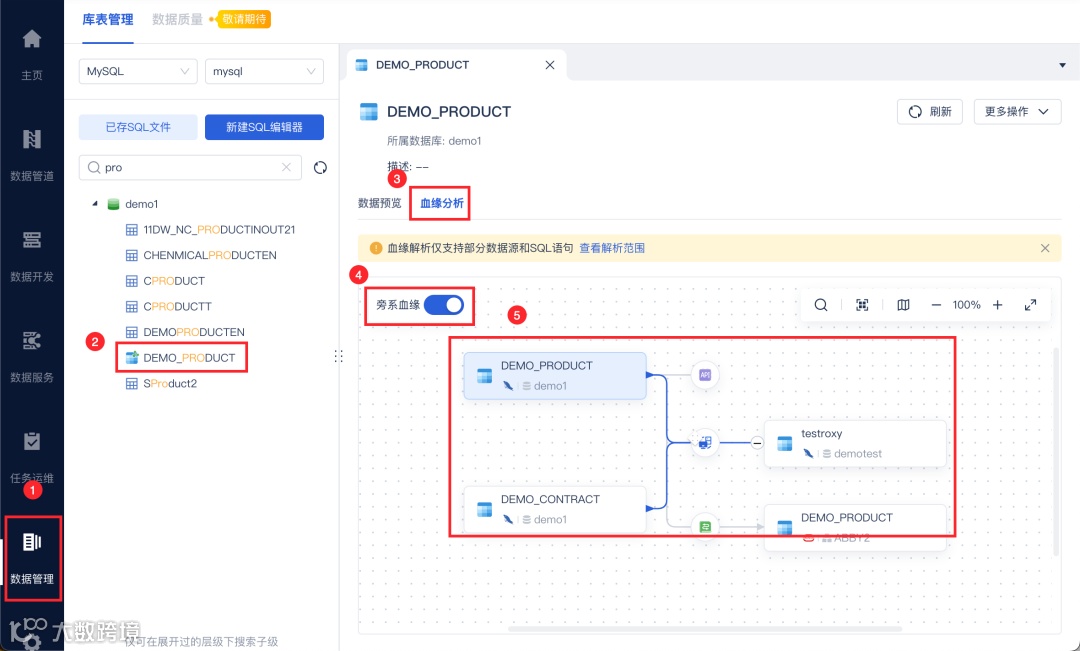Screen dimensions: 1080x651
Task: Select the CPRODUCT table
Action: pyautogui.click(x=174, y=281)
